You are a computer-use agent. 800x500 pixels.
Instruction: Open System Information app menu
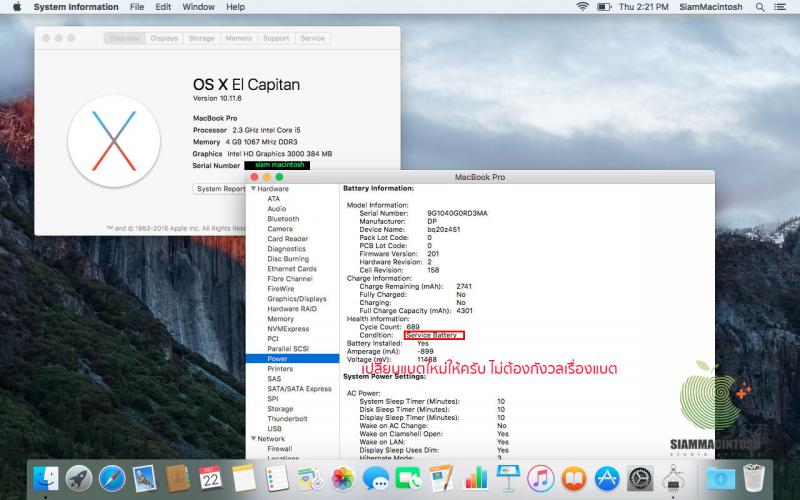76,7
